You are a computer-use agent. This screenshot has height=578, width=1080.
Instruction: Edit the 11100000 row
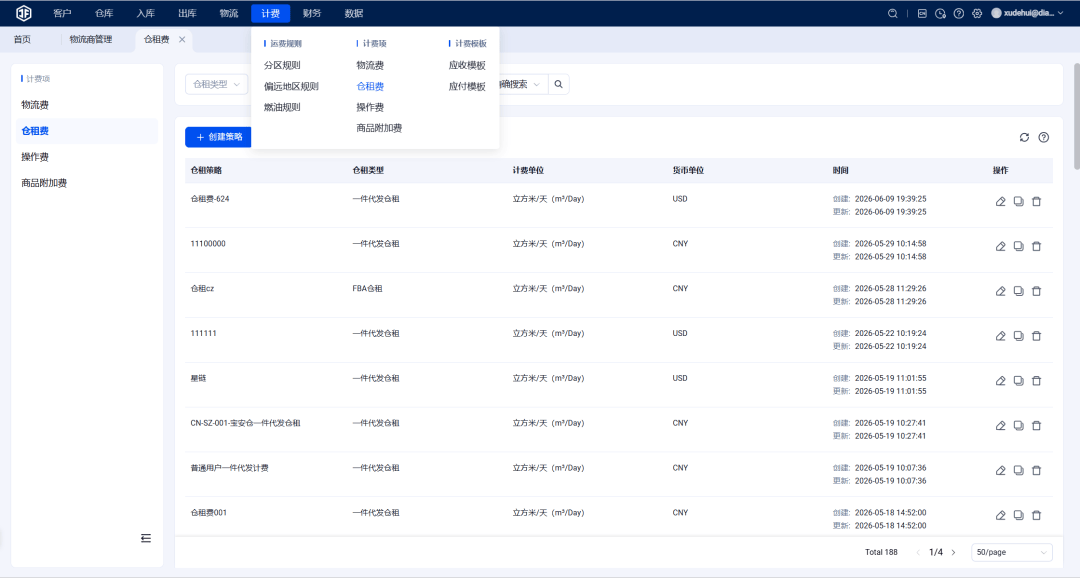pos(1000,246)
